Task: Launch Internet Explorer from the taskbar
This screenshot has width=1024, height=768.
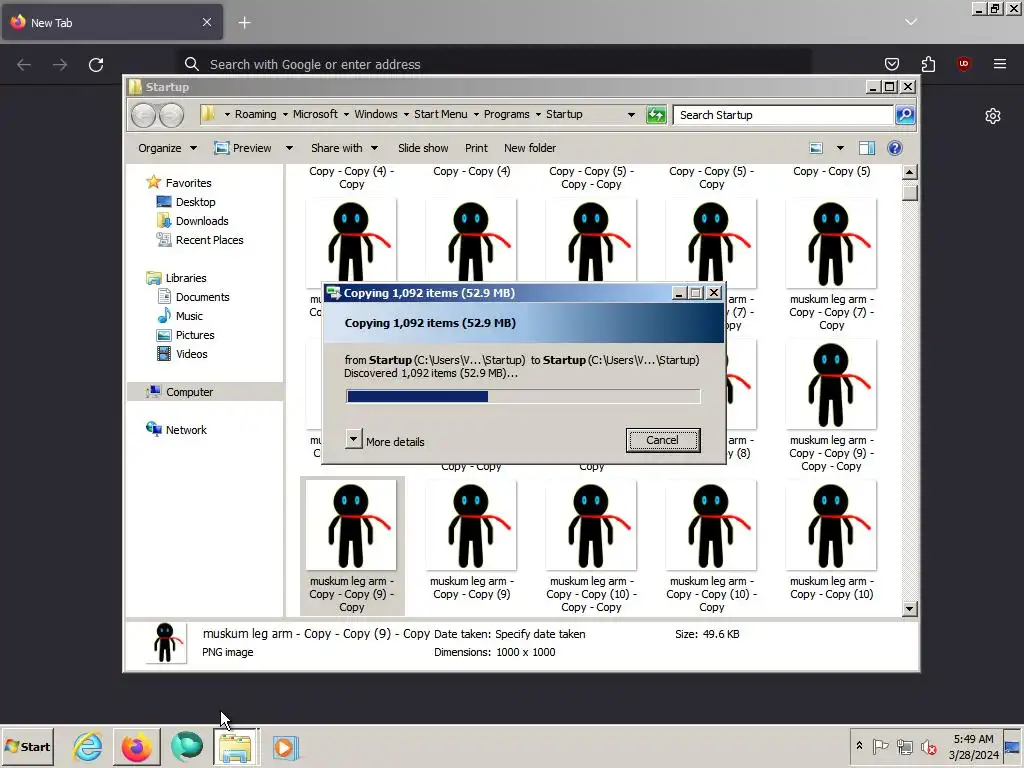Action: [x=88, y=746]
